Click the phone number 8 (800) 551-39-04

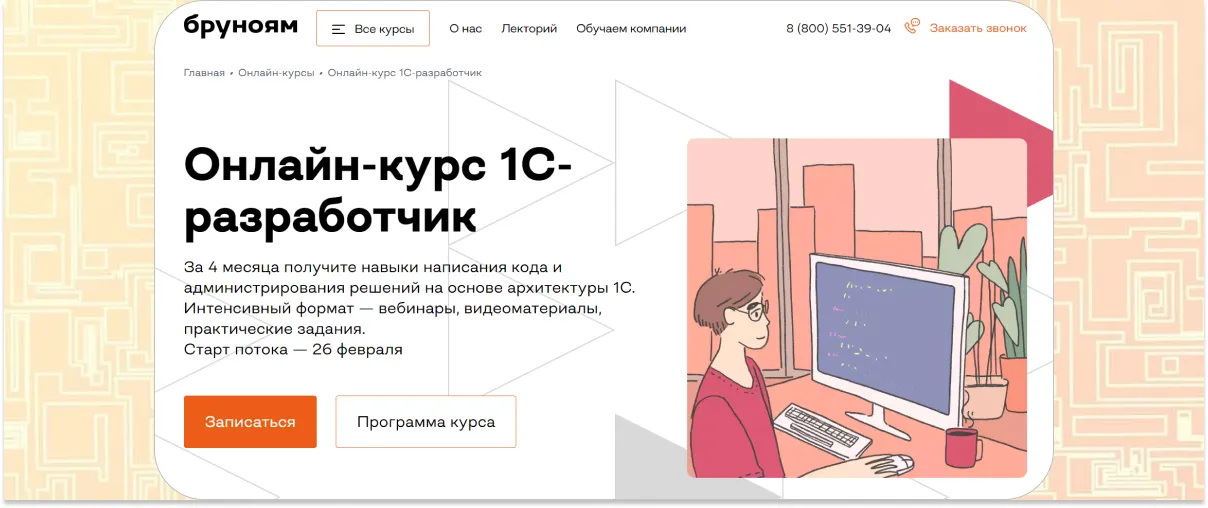coord(838,29)
